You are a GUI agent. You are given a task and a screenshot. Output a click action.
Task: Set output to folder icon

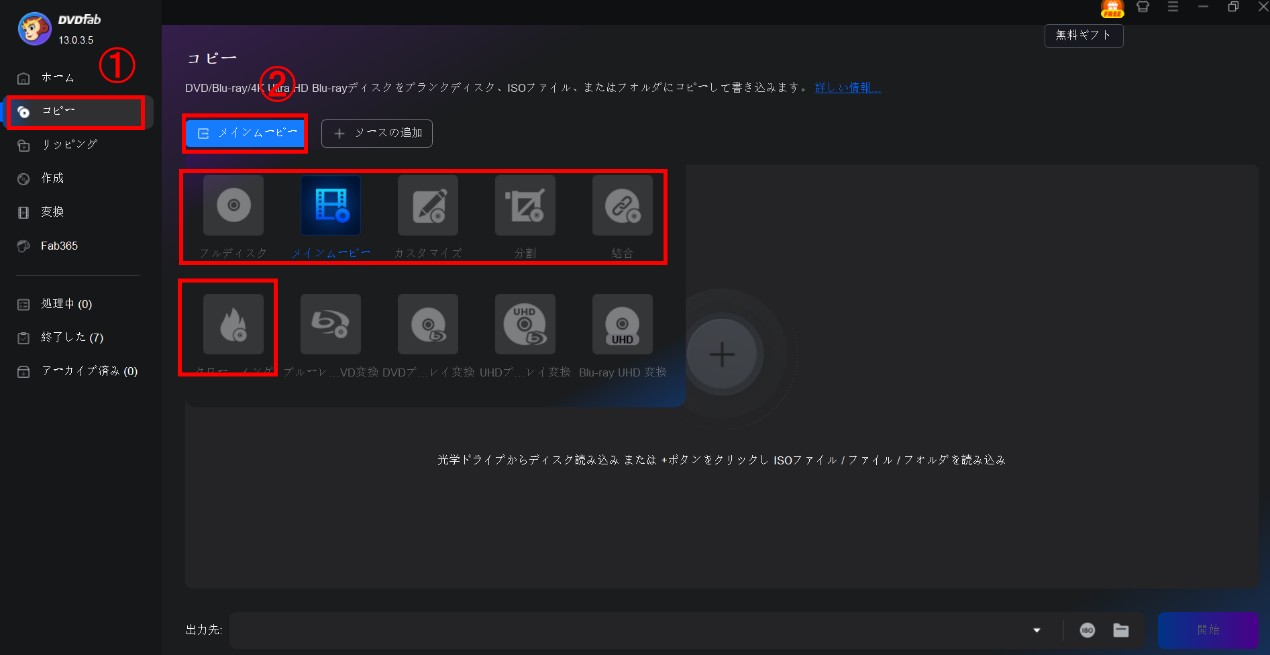(1121, 630)
